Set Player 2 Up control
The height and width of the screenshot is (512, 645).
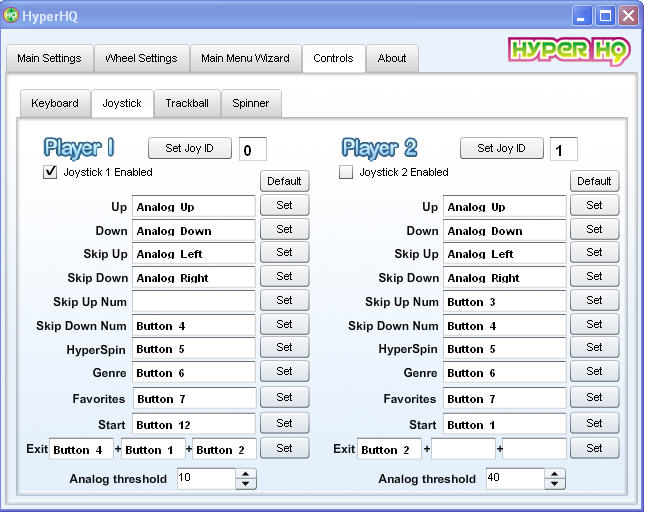click(x=594, y=205)
